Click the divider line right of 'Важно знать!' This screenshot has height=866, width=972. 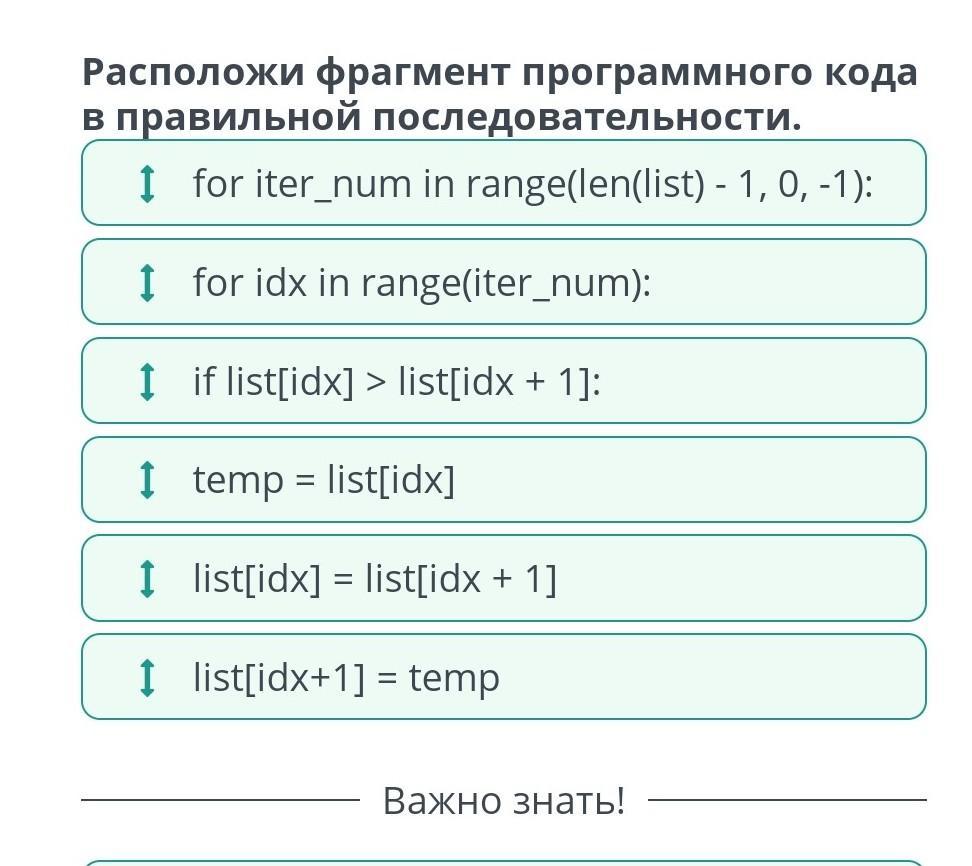787,800
